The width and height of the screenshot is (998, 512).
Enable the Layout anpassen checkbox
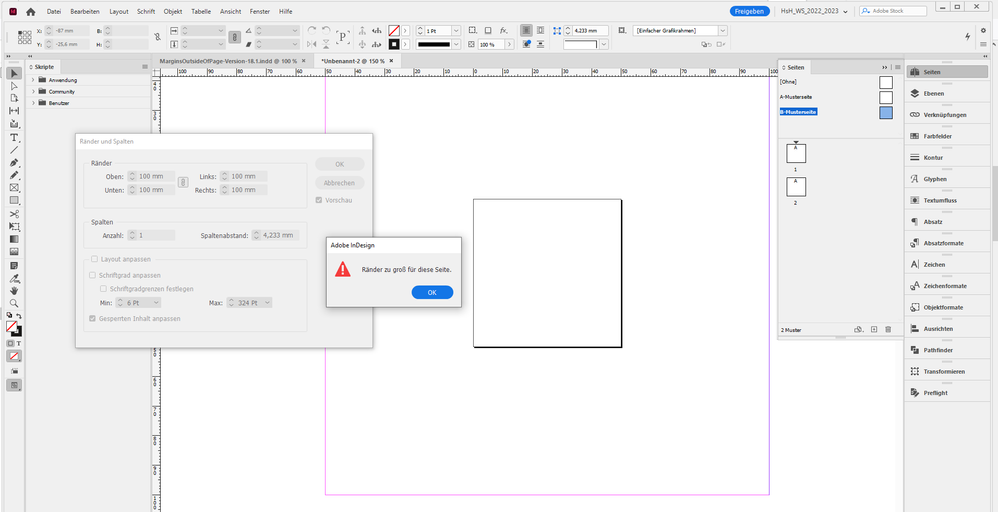coord(94,259)
